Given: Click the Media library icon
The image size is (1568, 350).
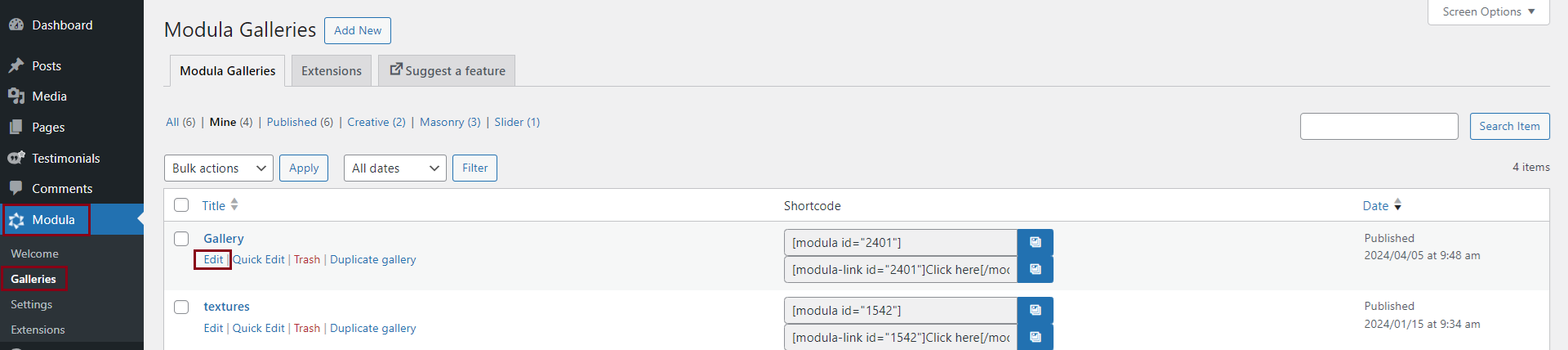Looking at the screenshot, I should tap(16, 96).
